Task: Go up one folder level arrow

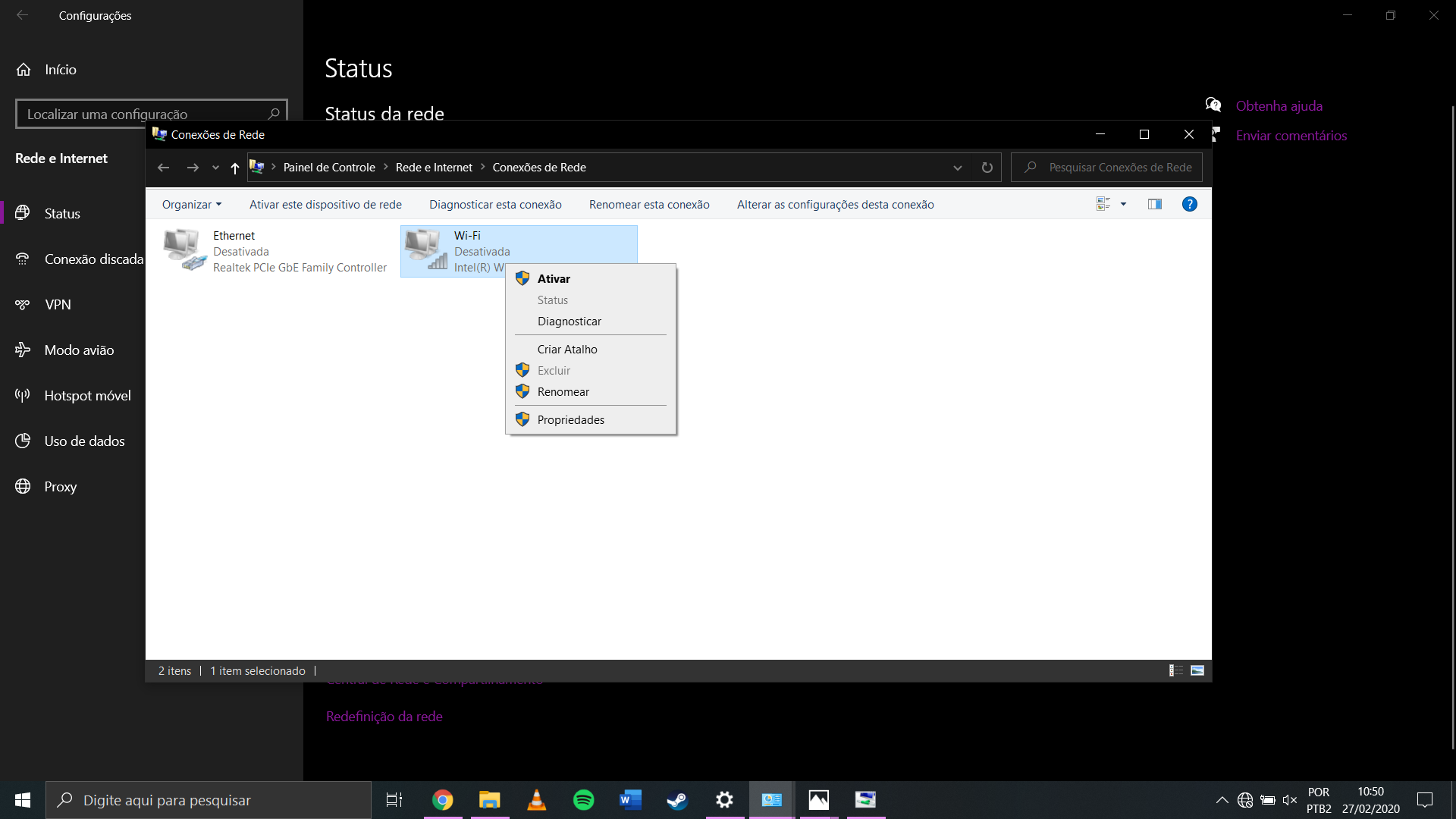Action: click(235, 168)
